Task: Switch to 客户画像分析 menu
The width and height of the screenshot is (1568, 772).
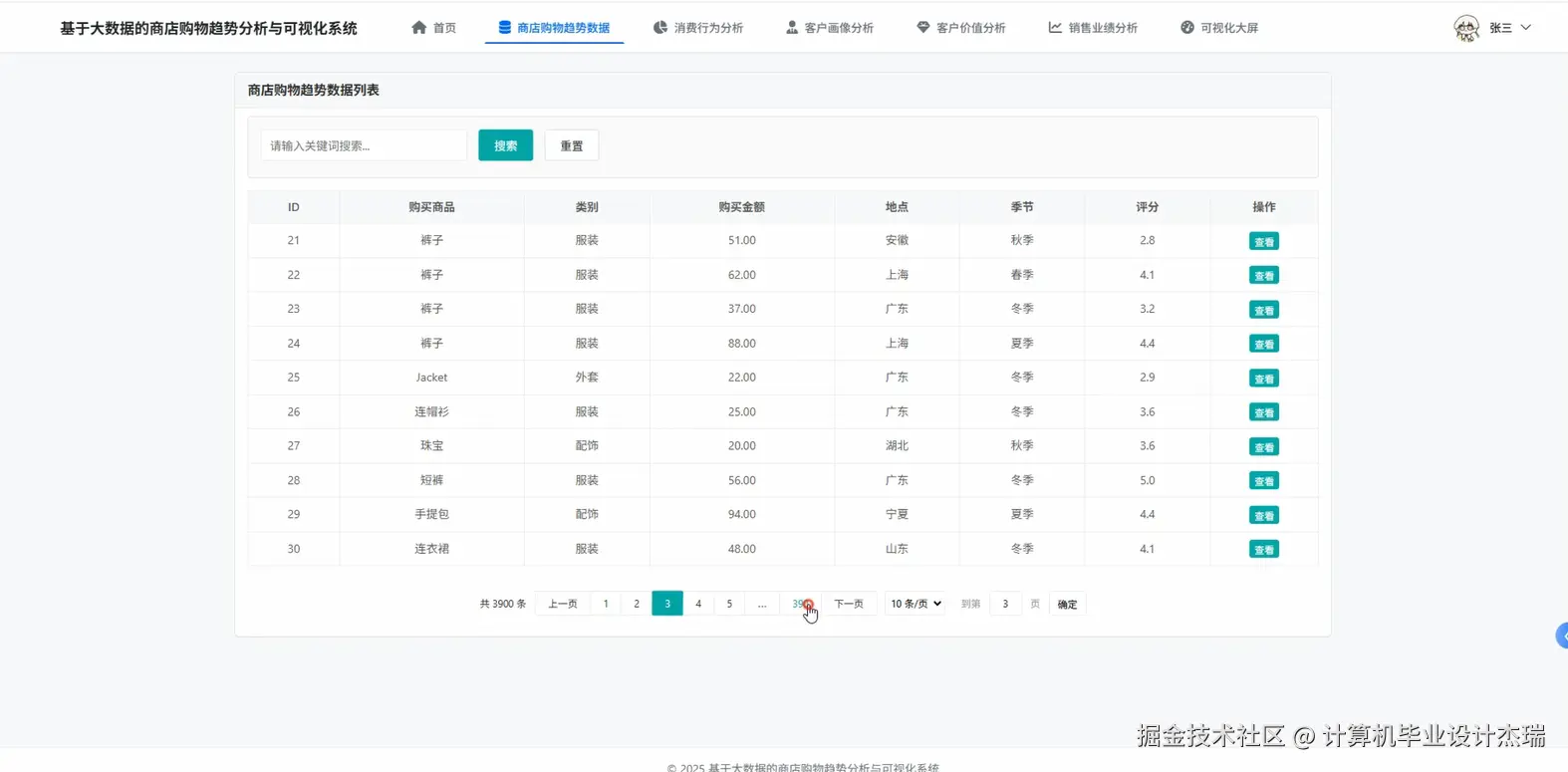Action: pos(830,28)
